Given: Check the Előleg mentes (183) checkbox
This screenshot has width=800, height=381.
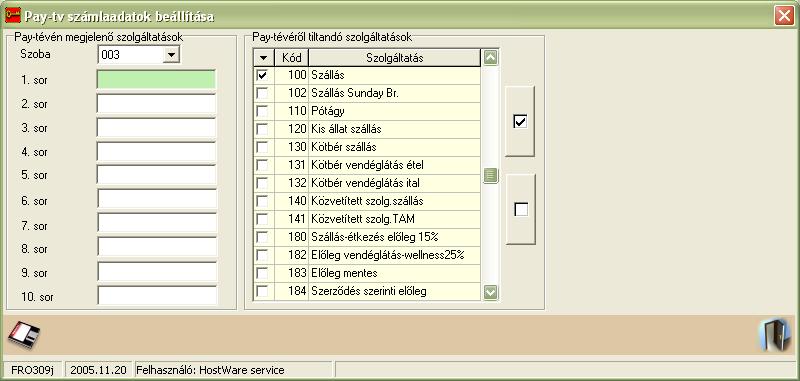Looking at the screenshot, I should tap(262, 273).
